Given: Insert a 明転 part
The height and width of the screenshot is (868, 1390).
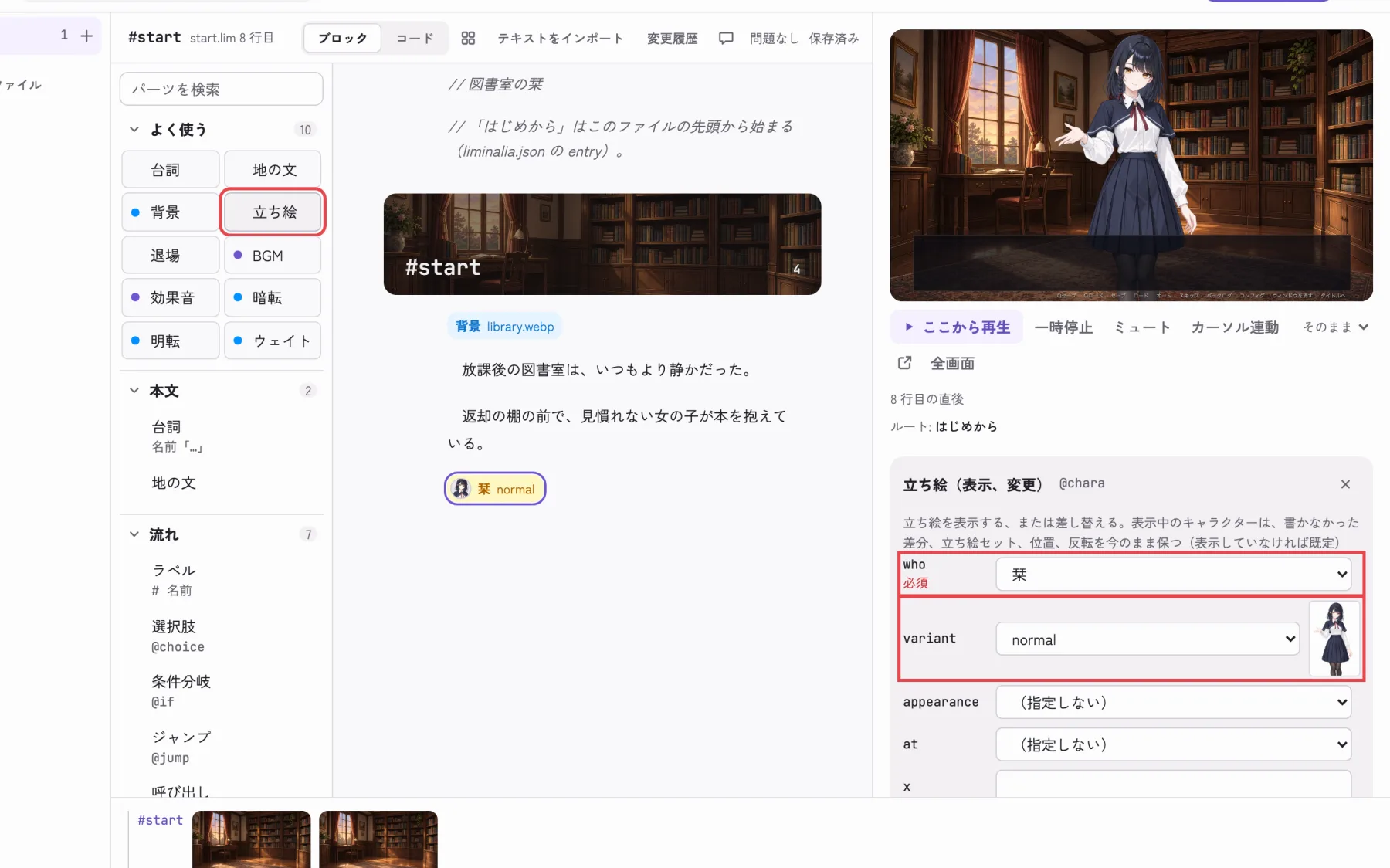Looking at the screenshot, I should click(170, 341).
